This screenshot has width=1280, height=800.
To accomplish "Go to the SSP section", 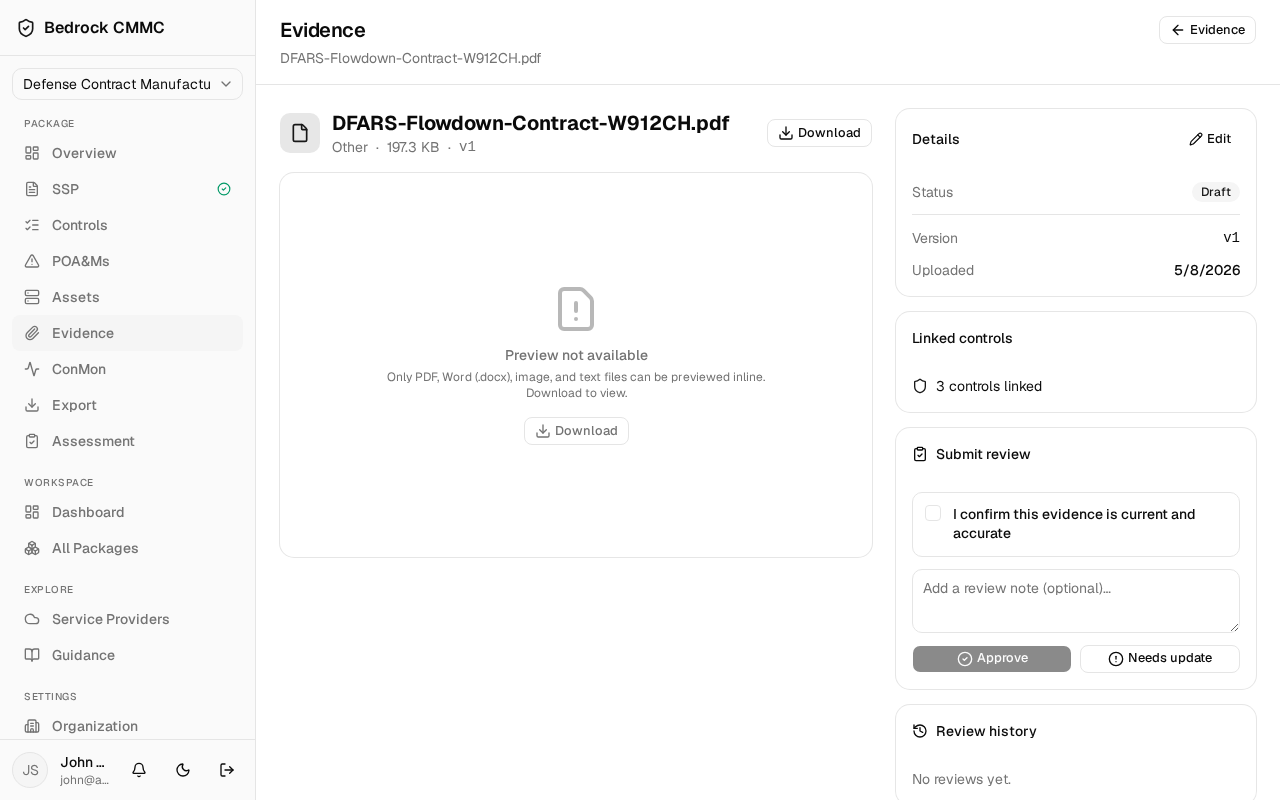I will coord(127,189).
